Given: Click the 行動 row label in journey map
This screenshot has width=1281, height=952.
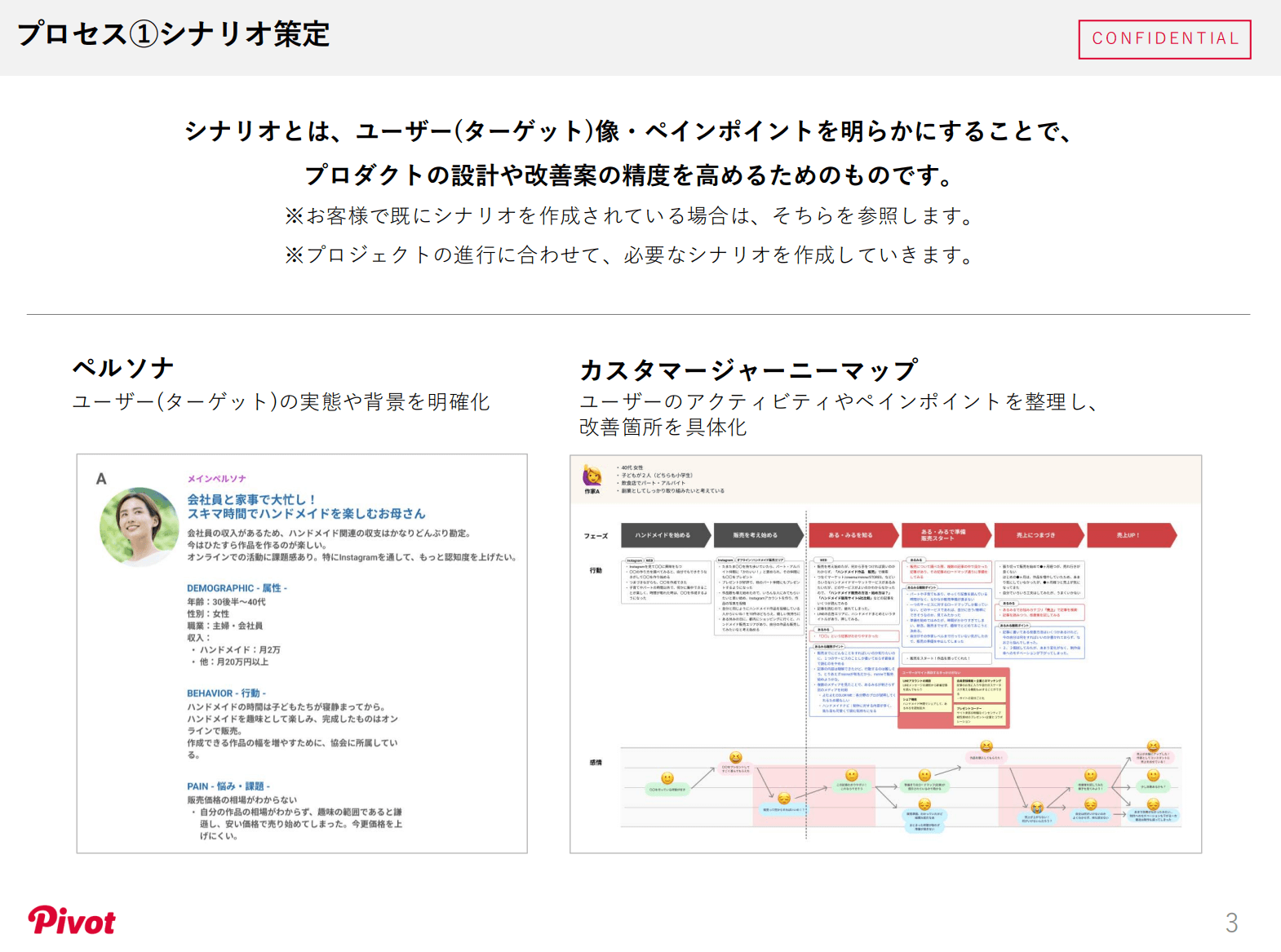Looking at the screenshot, I should point(596,570).
